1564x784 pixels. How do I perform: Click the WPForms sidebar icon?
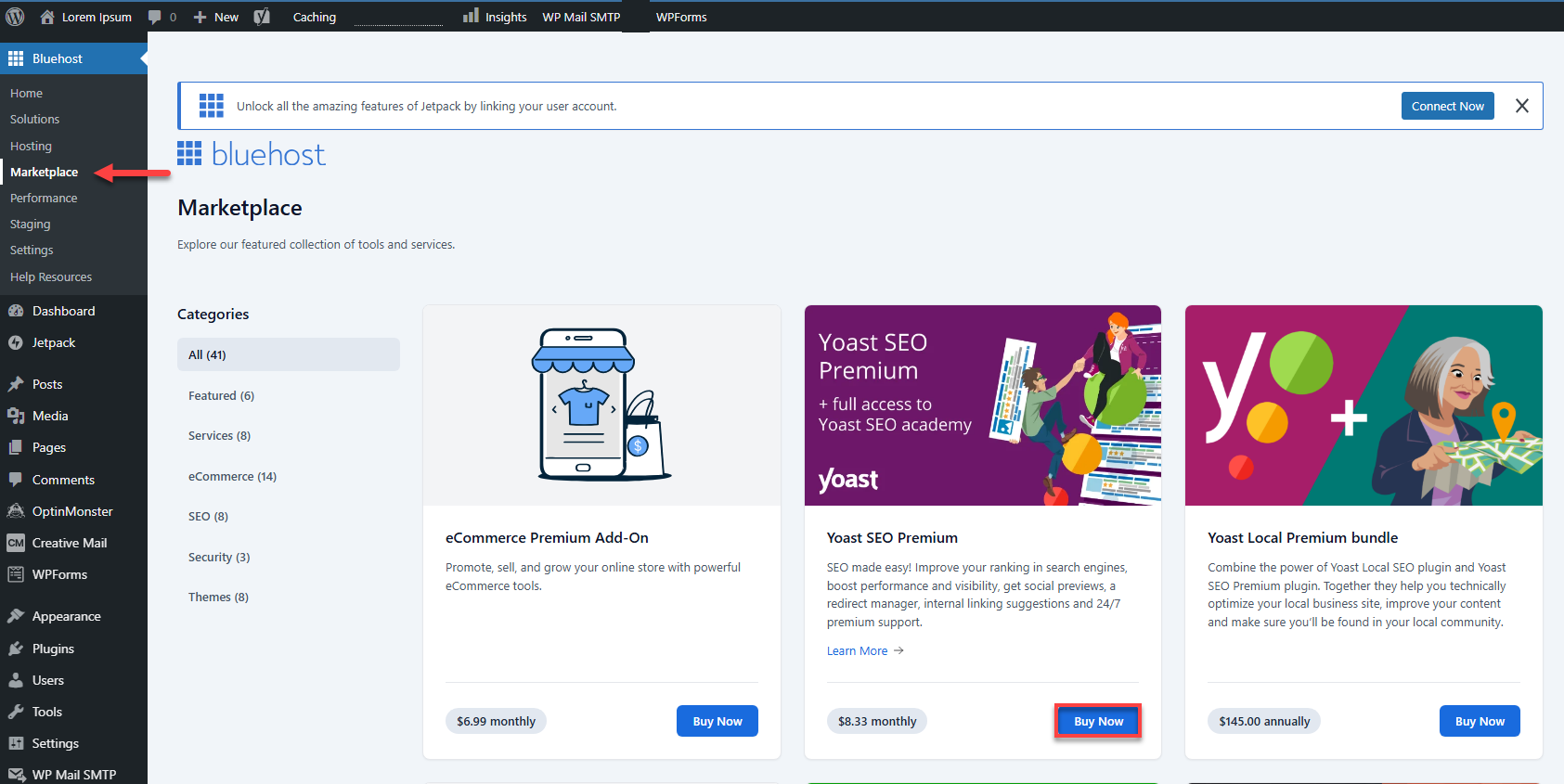(x=16, y=574)
